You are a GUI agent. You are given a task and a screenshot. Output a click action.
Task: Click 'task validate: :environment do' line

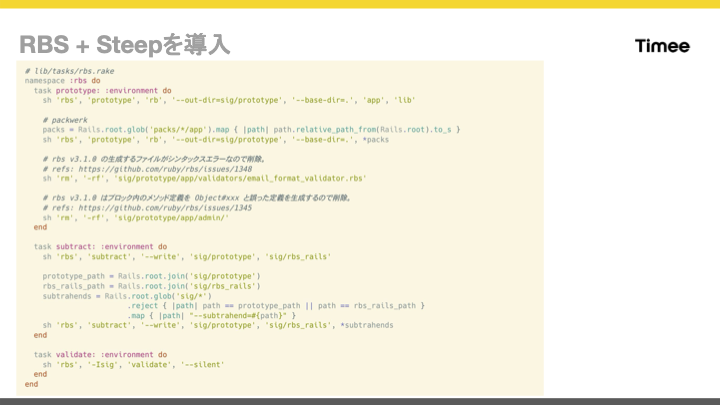coord(100,355)
